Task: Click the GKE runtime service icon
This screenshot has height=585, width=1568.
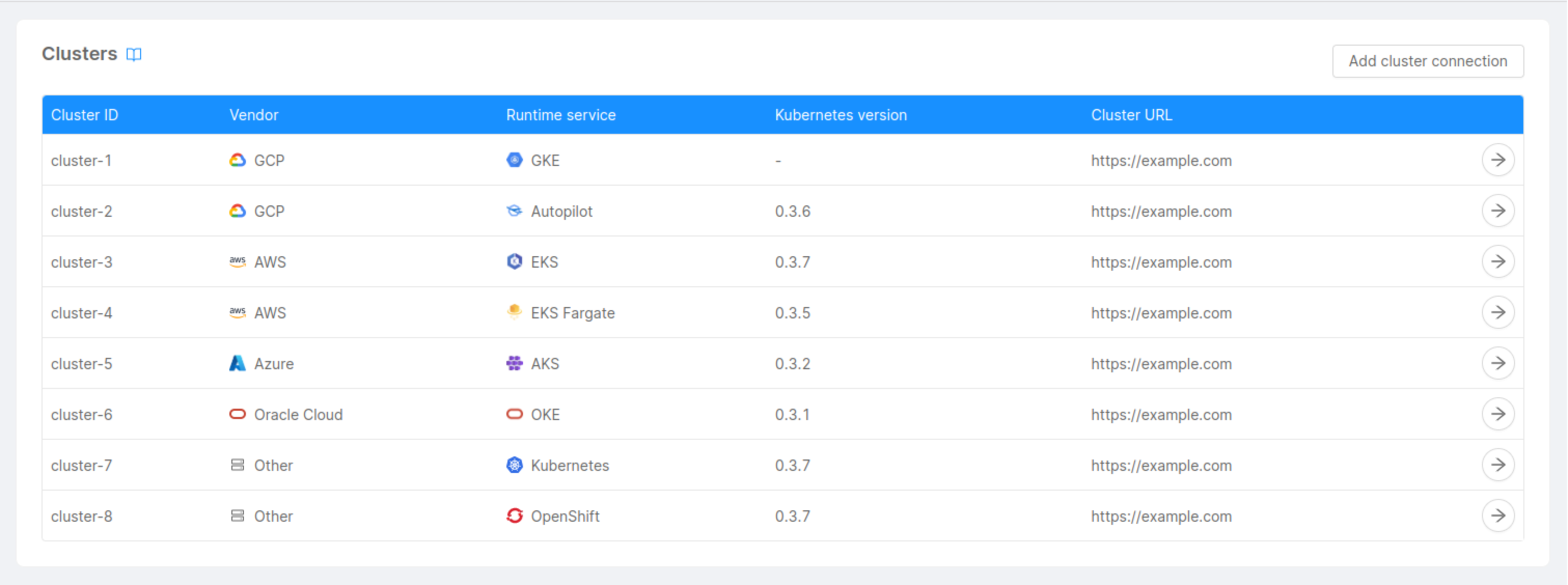Action: (x=514, y=160)
